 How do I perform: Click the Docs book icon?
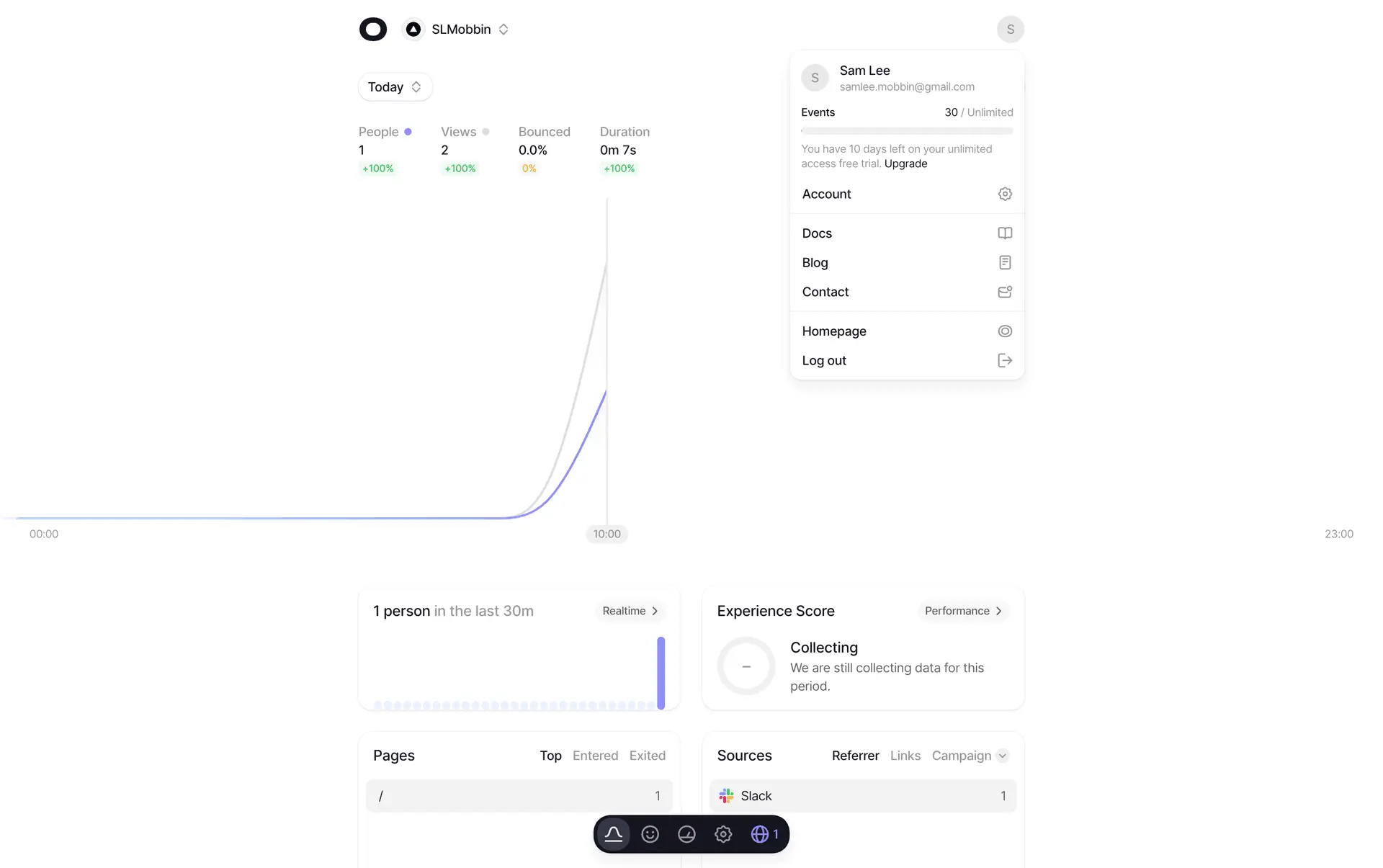[x=1004, y=233]
